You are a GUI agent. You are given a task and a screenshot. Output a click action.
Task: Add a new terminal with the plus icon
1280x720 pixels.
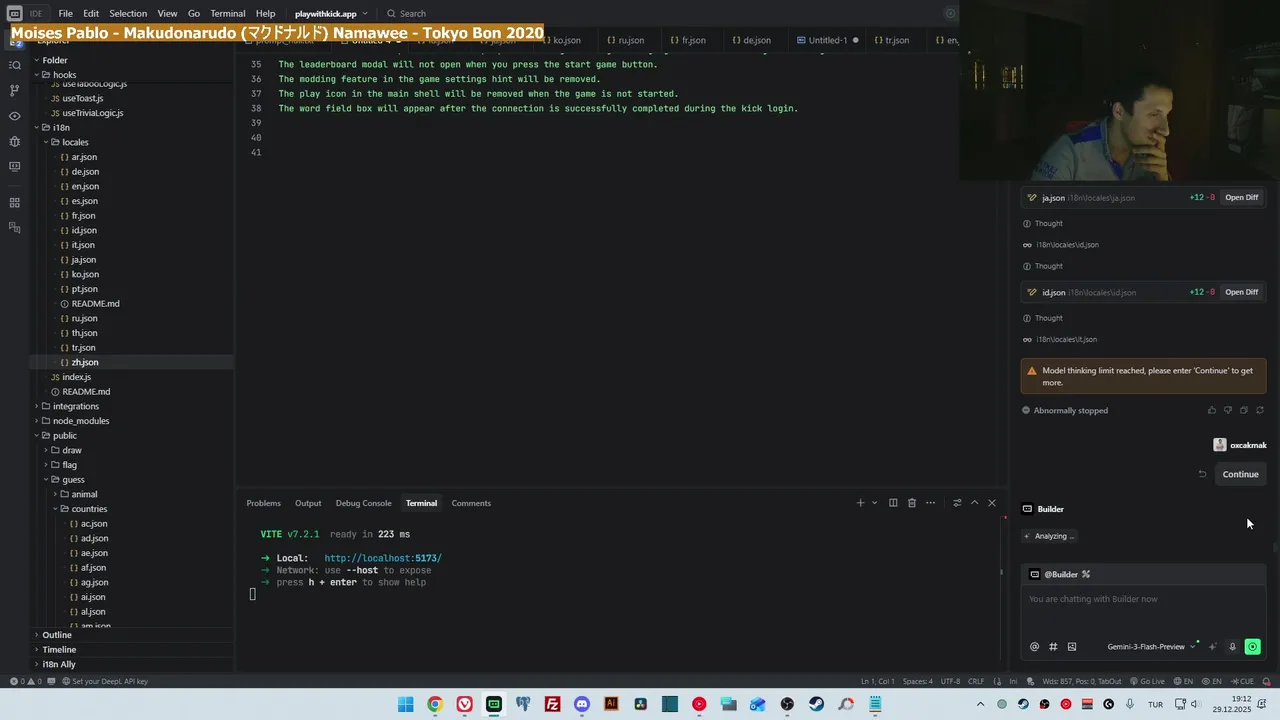tap(860, 503)
